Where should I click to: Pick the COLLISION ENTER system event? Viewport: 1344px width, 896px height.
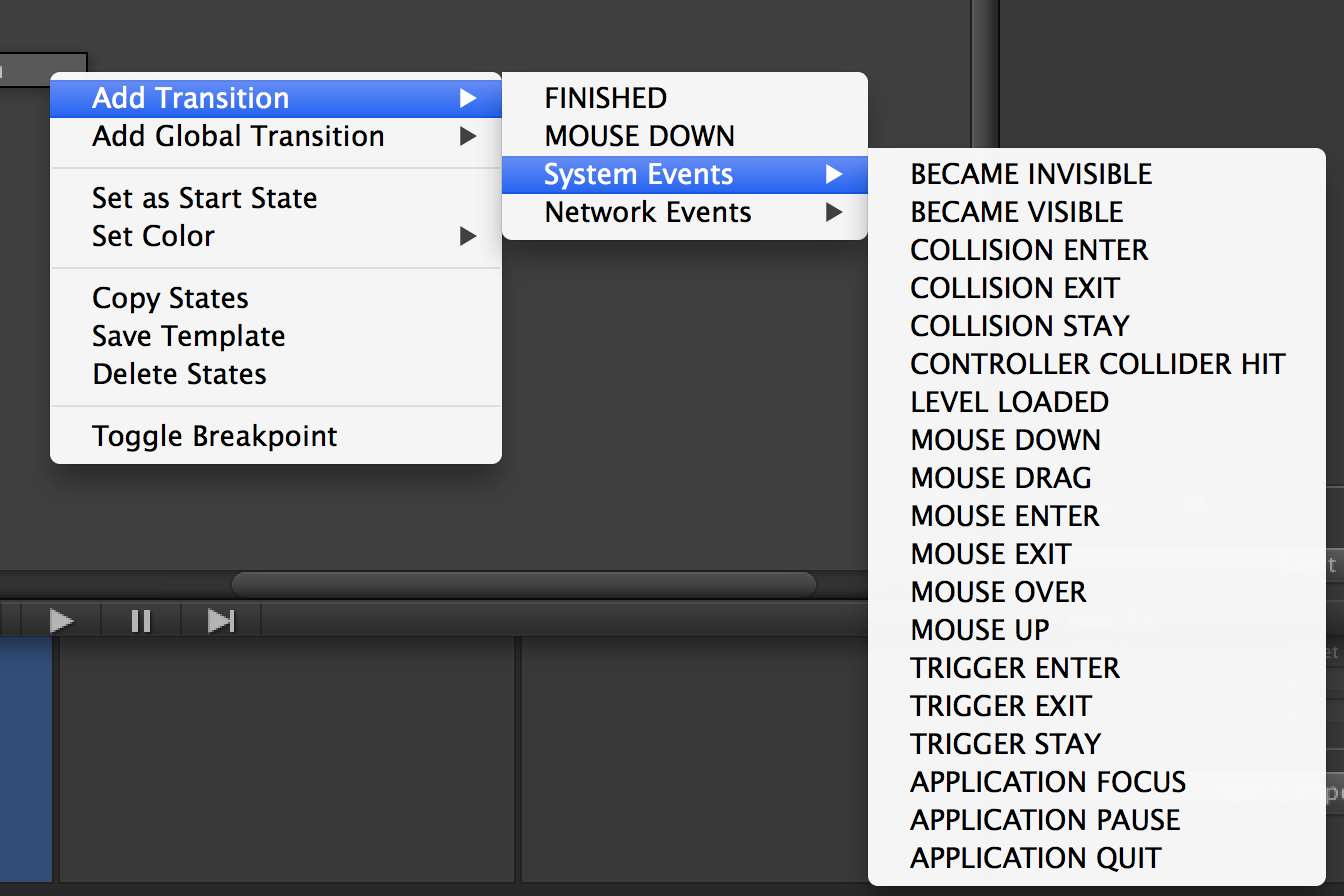pos(1029,250)
